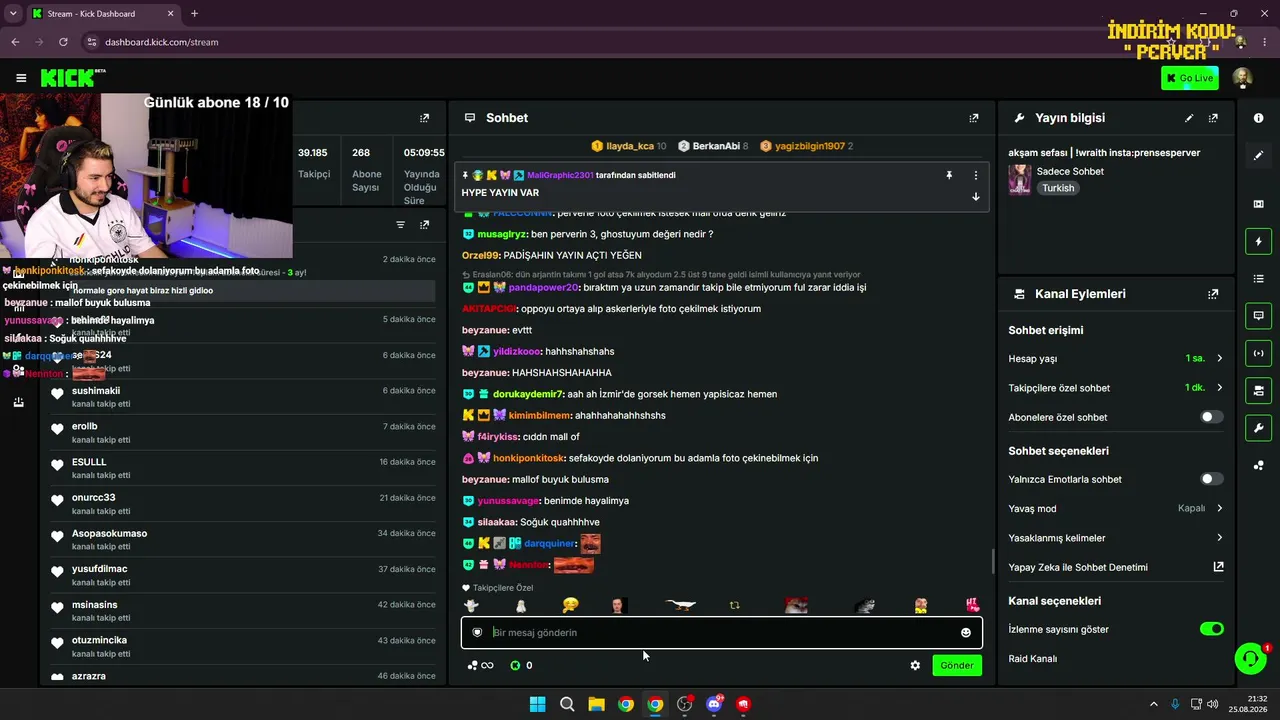This screenshot has width=1280, height=720.
Task: Focus the Bir mesaj gönderin input
Action: (x=721, y=633)
